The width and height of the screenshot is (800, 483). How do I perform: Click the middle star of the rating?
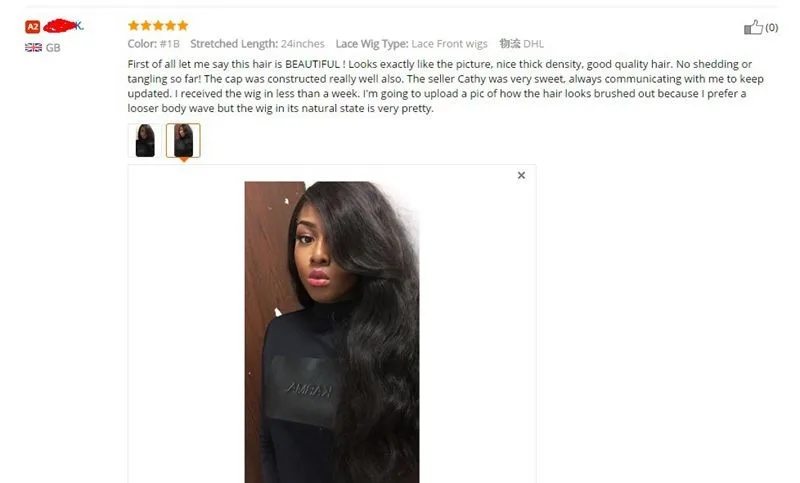pyautogui.click(x=158, y=26)
